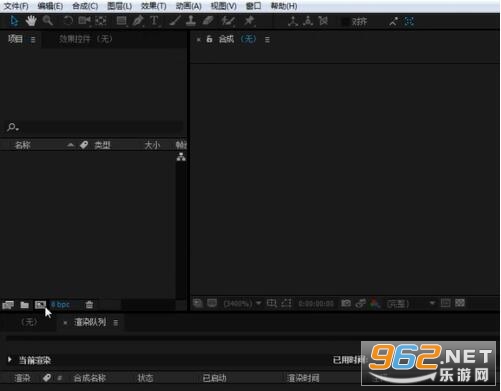The width and height of the screenshot is (501, 391).
Task: Toggle mask and shape path visibility
Action: pos(286,303)
